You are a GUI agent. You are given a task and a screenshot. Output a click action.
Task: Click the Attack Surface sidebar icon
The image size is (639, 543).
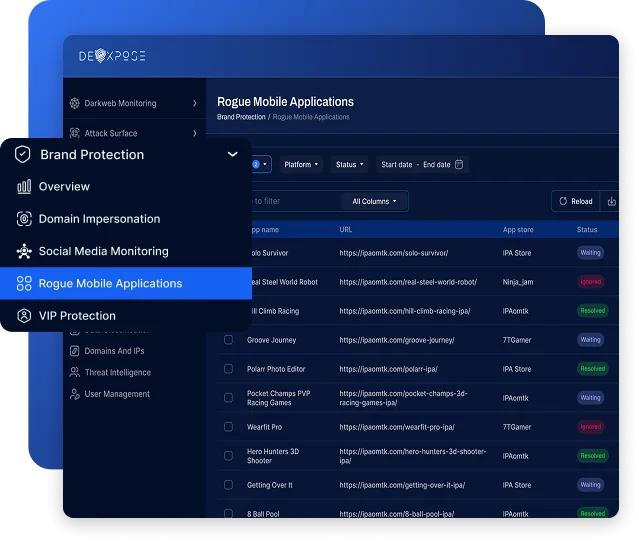pyautogui.click(x=75, y=133)
